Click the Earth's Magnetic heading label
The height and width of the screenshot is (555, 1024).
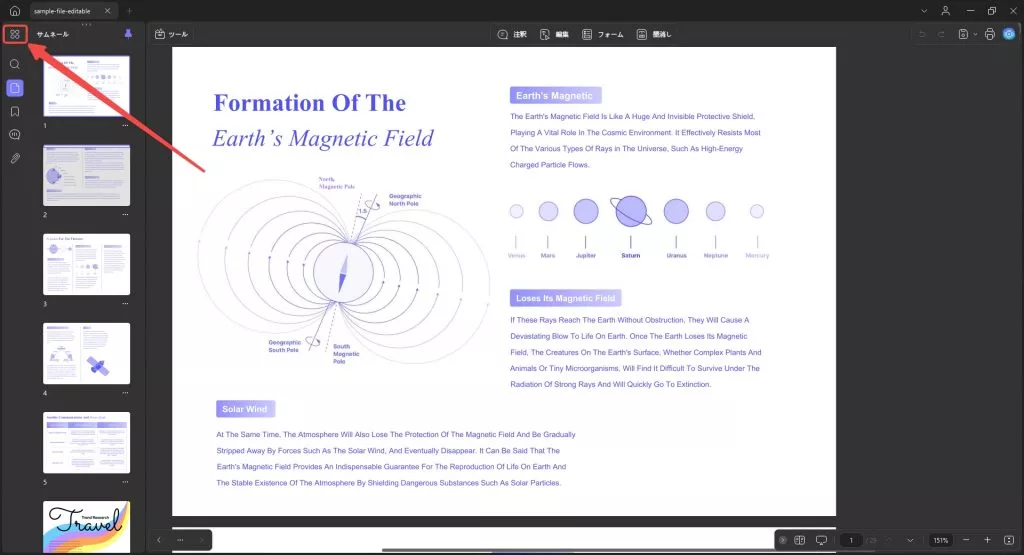[555, 95]
